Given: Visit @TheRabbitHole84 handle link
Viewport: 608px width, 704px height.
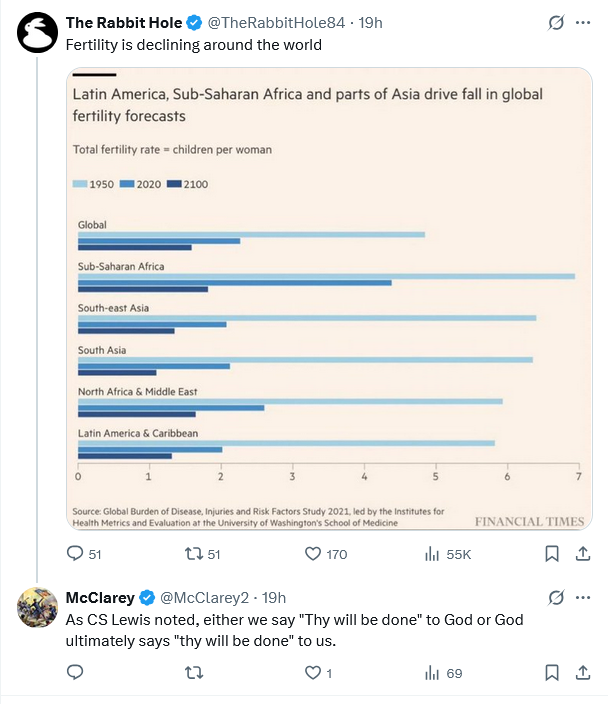Looking at the screenshot, I should [x=276, y=22].
